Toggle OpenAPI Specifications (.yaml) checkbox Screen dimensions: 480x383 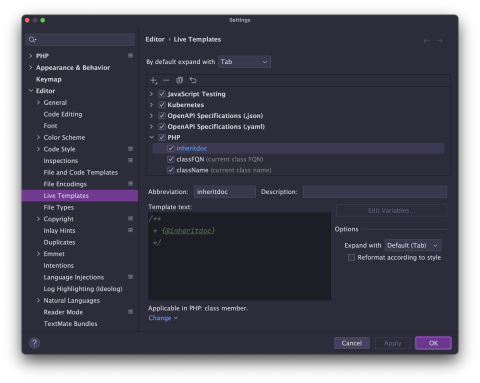coord(162,127)
